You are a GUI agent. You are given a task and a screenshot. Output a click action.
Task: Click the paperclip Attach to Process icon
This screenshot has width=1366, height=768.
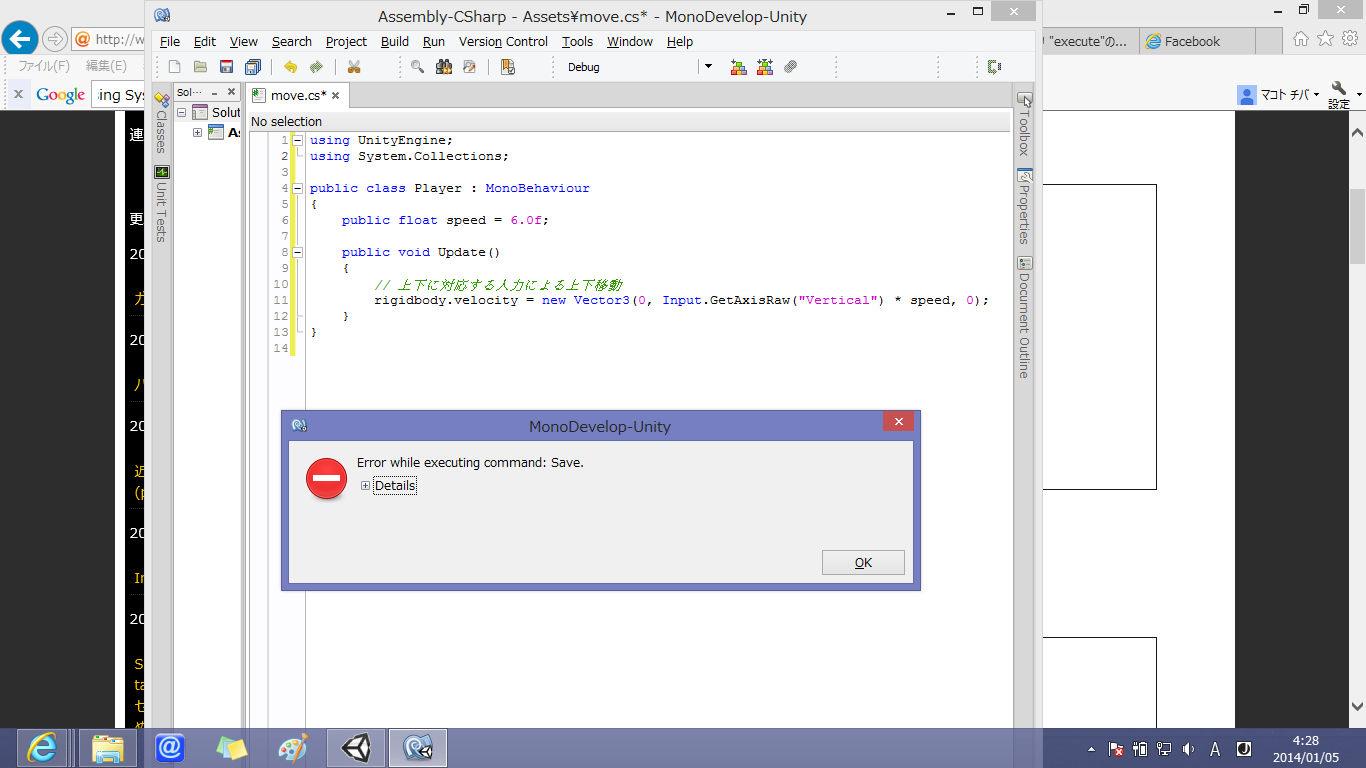point(790,67)
